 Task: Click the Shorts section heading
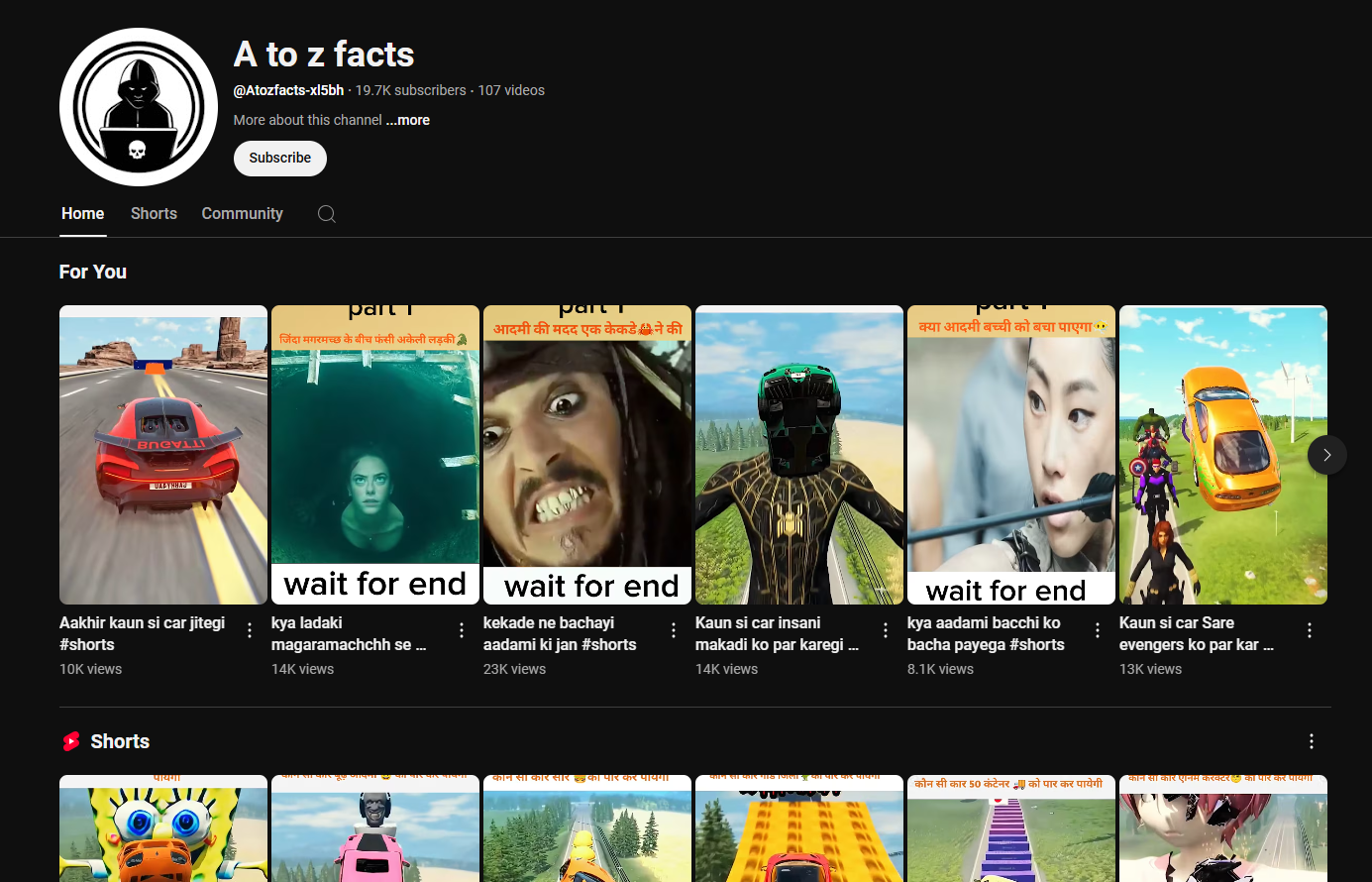(120, 741)
